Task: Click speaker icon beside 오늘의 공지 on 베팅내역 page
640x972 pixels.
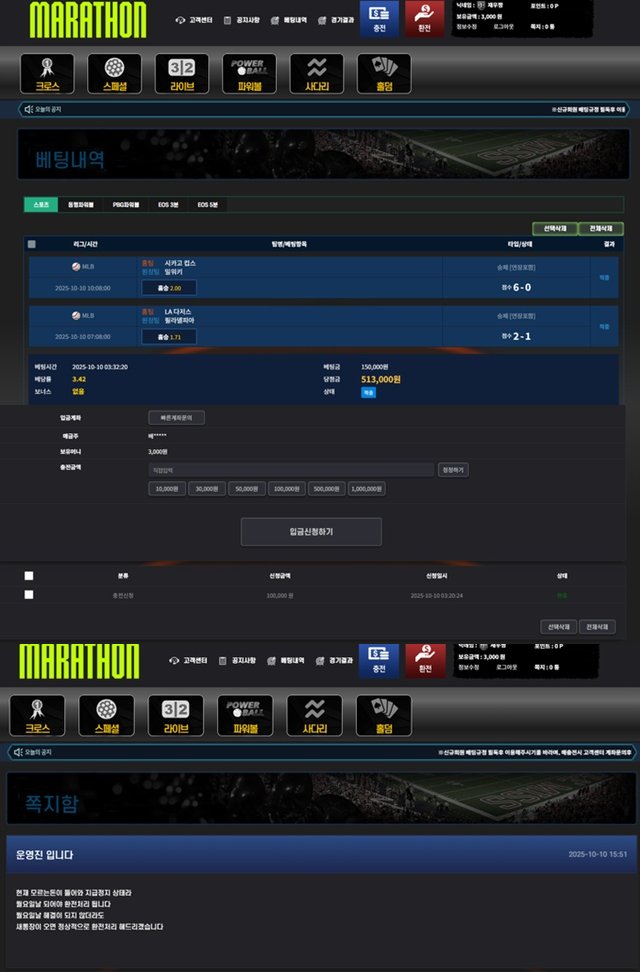Action: (29, 109)
